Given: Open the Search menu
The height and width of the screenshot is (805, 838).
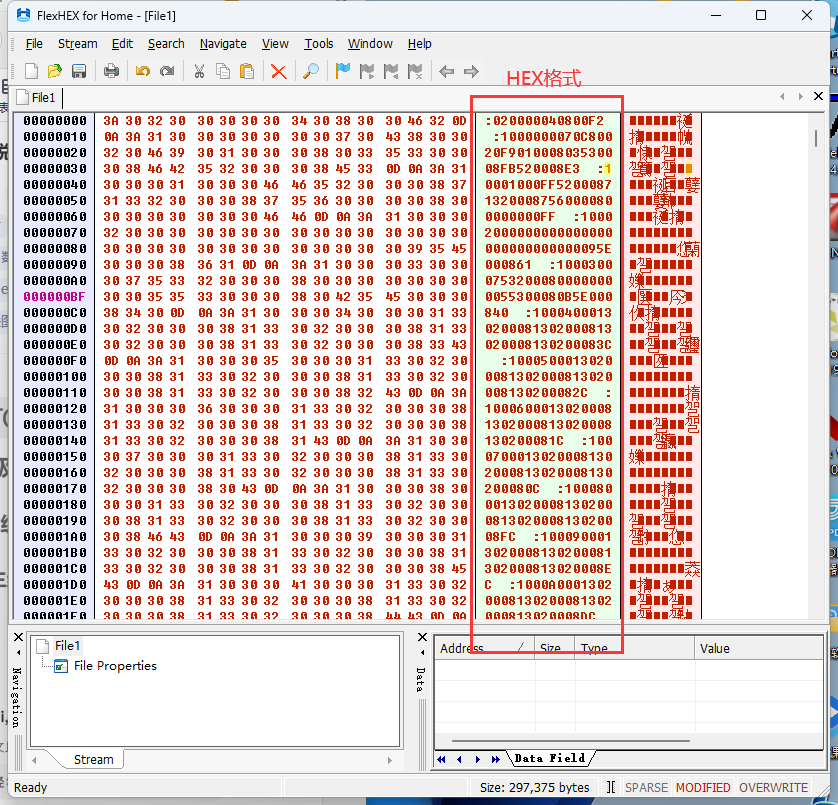Looking at the screenshot, I should point(166,44).
